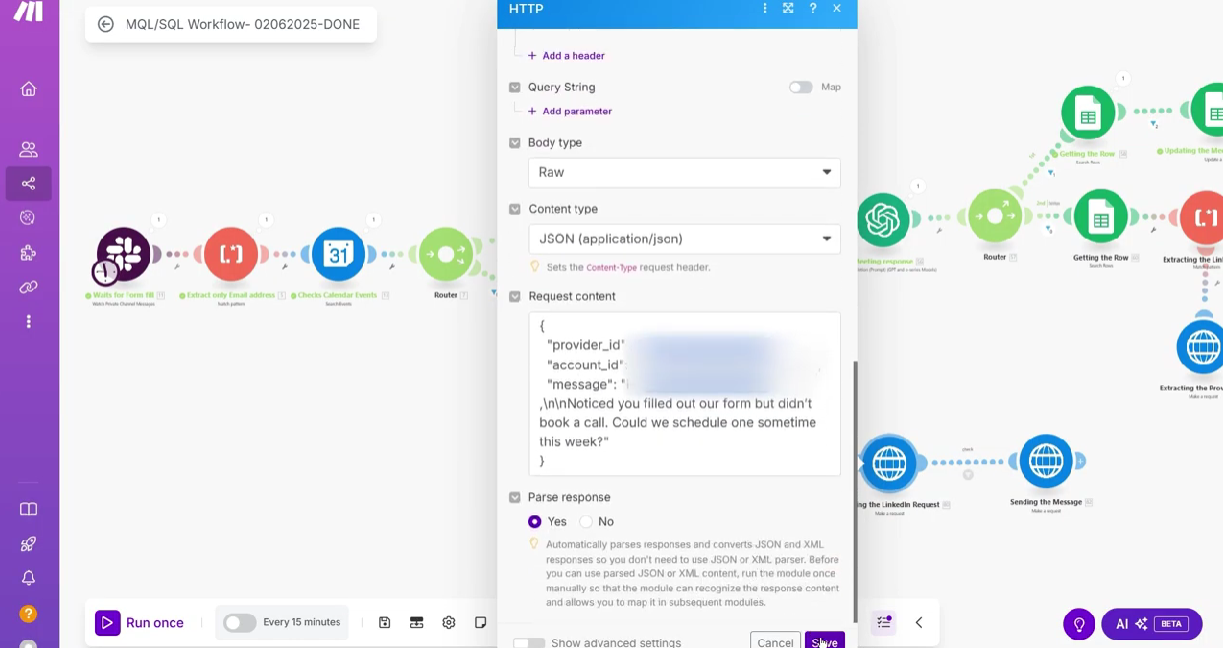This screenshot has height=648, width=1223.
Task: Select the Router right of the OpenAI module
Action: click(x=995, y=216)
